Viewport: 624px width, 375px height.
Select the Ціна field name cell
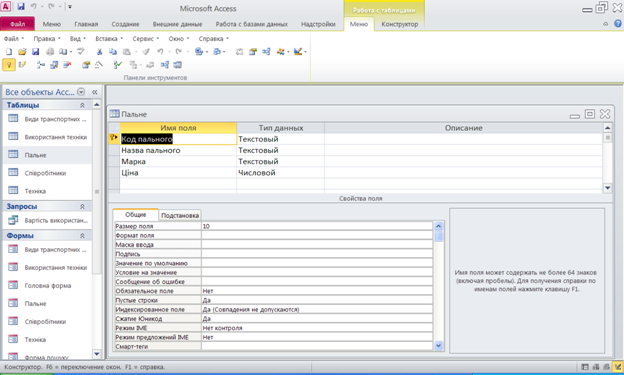click(178, 173)
